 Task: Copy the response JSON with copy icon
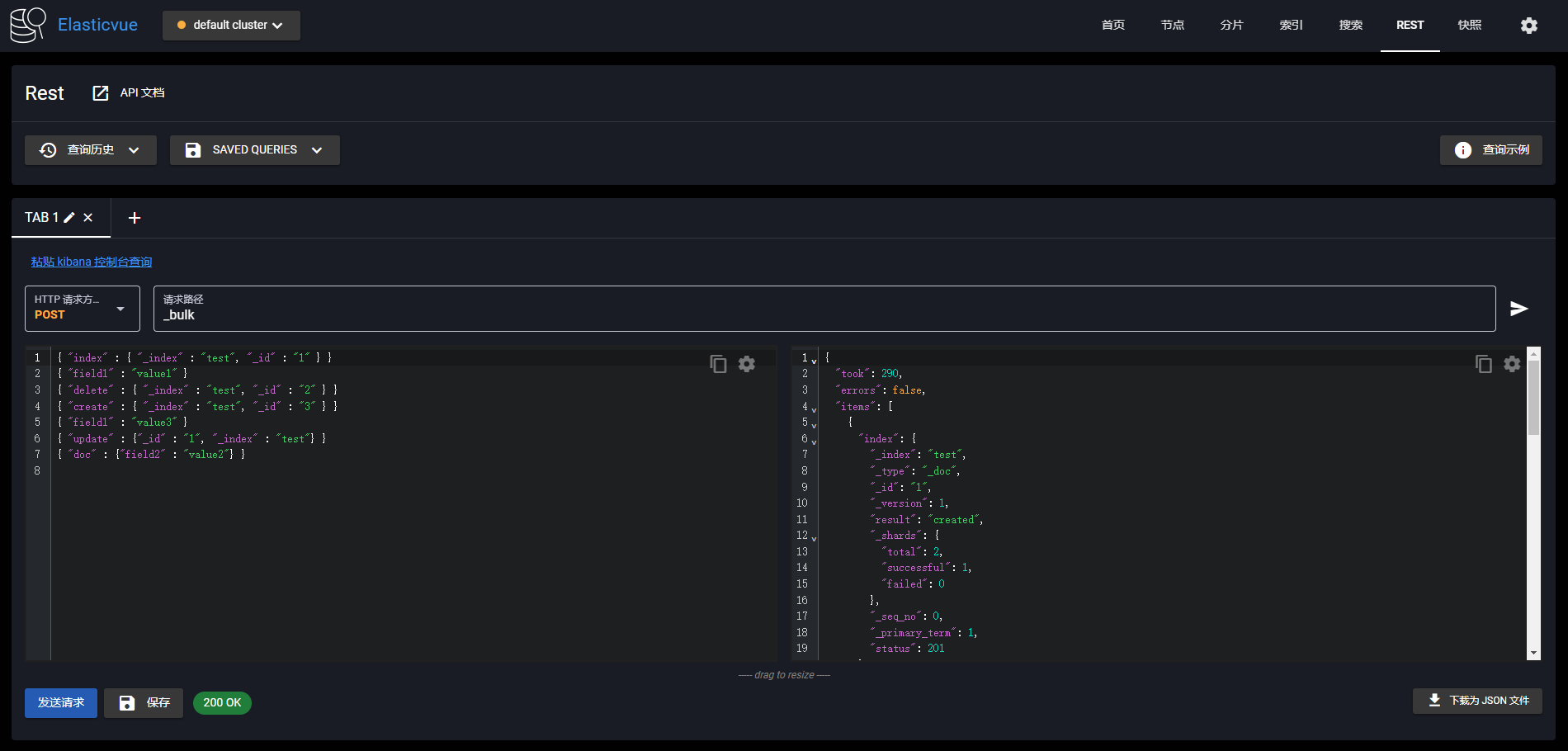[1483, 364]
